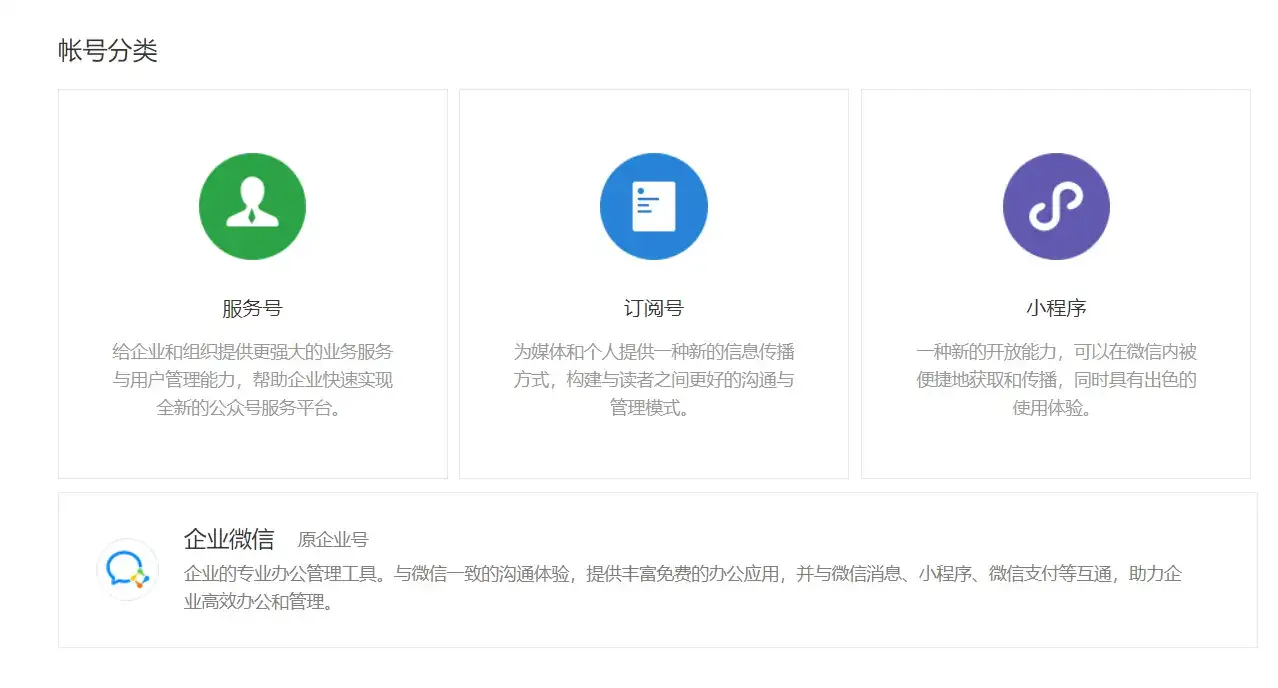Click the 小程序 description starting 一种新的开放能力
Screen dimensions: 1278x688
coord(1056,380)
